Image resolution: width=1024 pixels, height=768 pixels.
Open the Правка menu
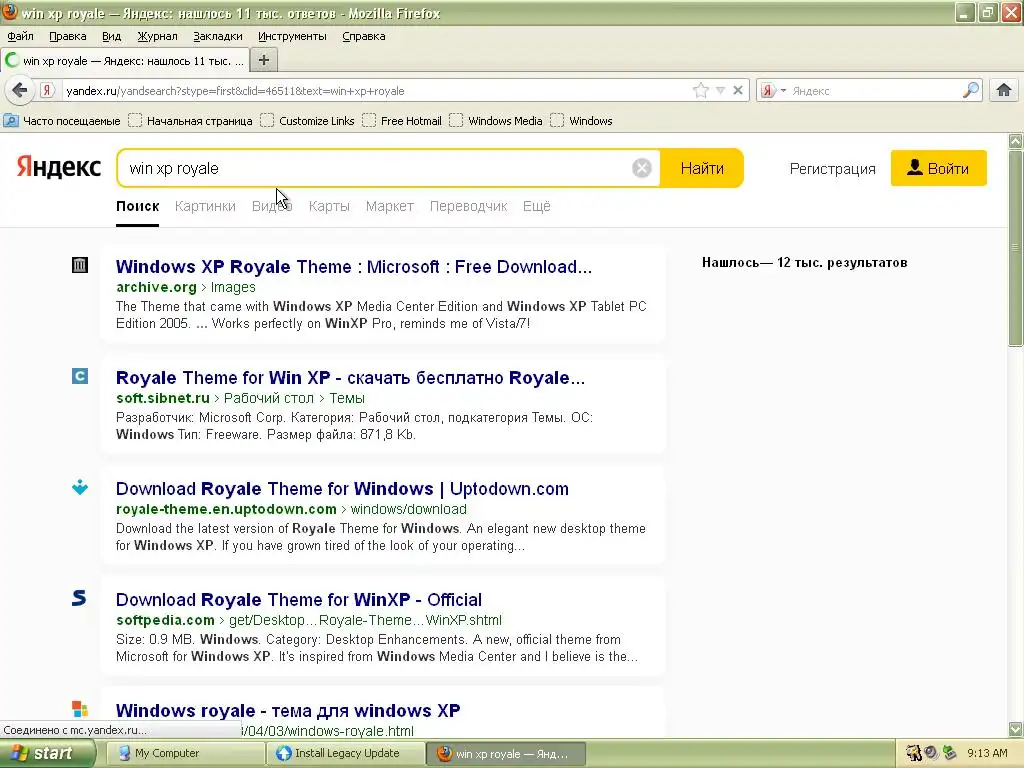68,36
